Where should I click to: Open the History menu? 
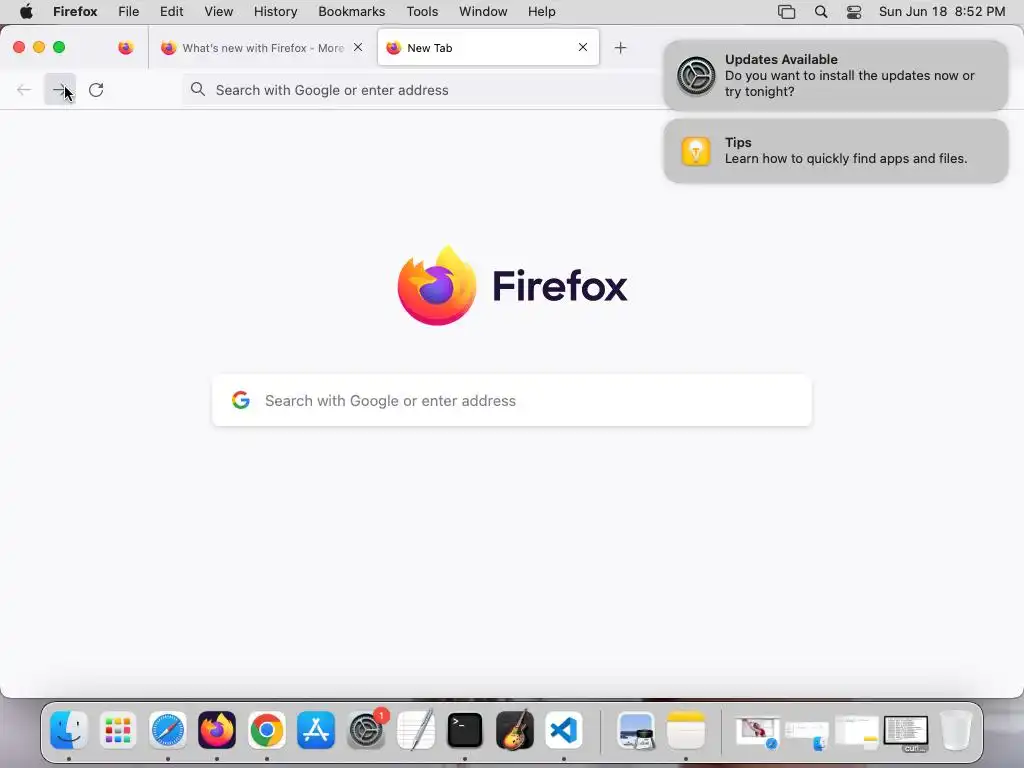pyautogui.click(x=276, y=12)
